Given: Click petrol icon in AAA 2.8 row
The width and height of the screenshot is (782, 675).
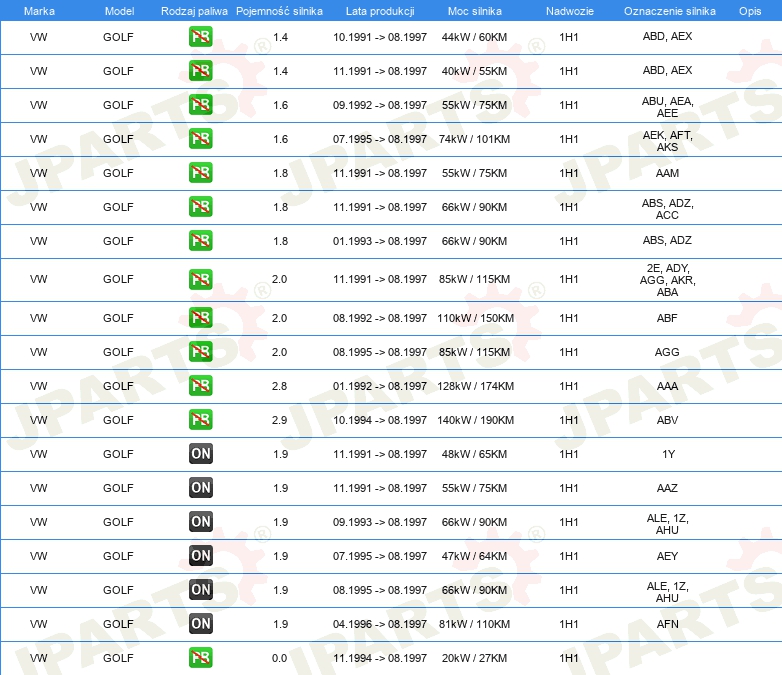Looking at the screenshot, I should coord(200,385).
